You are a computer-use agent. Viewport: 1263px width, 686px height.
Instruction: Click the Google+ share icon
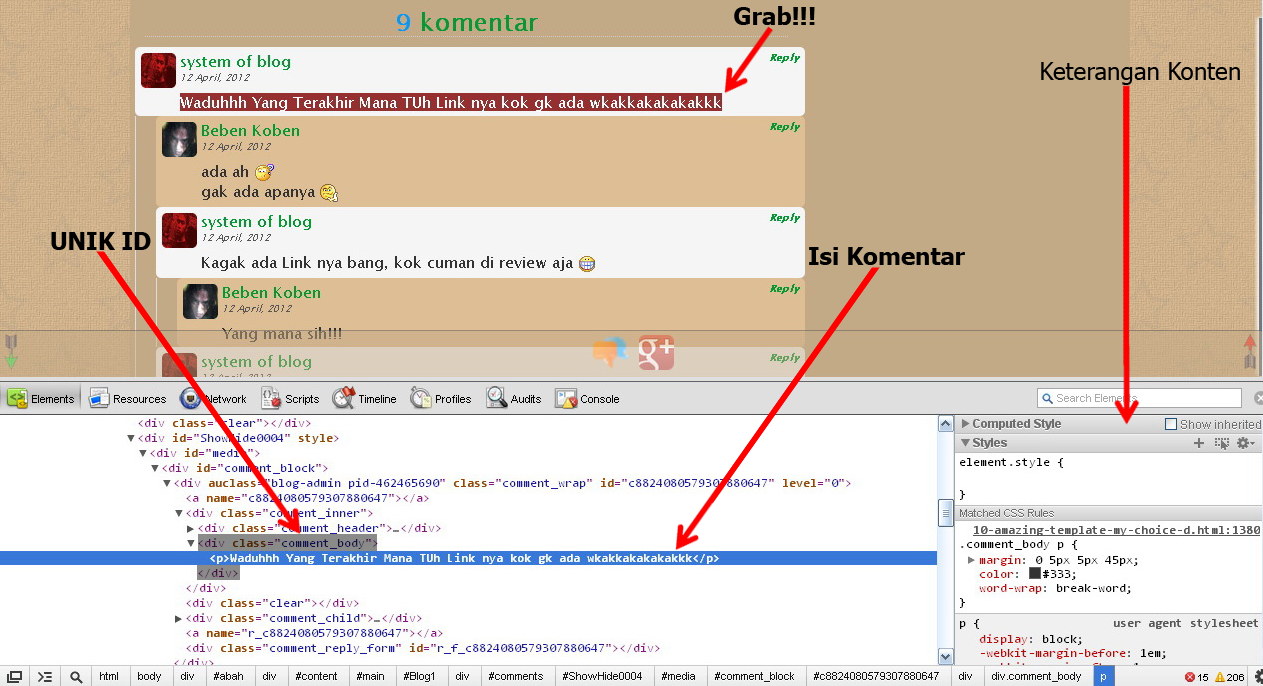pos(656,352)
